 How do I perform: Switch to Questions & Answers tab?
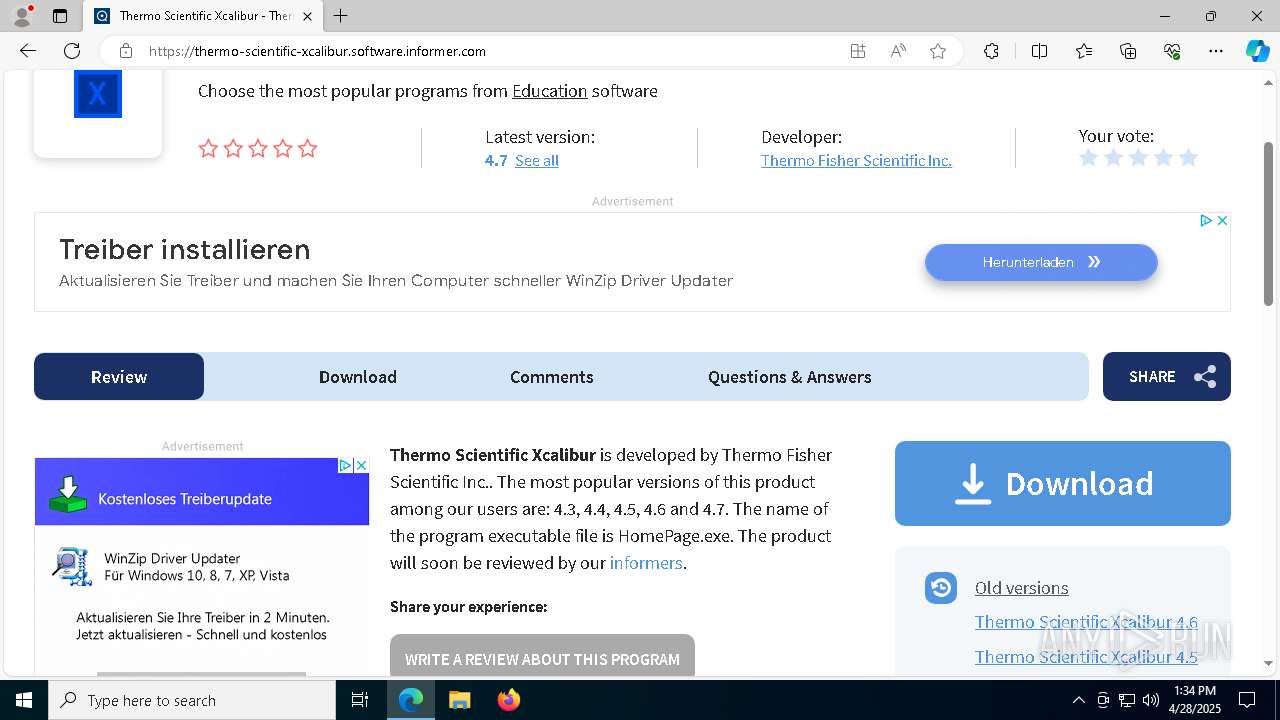[x=790, y=377]
